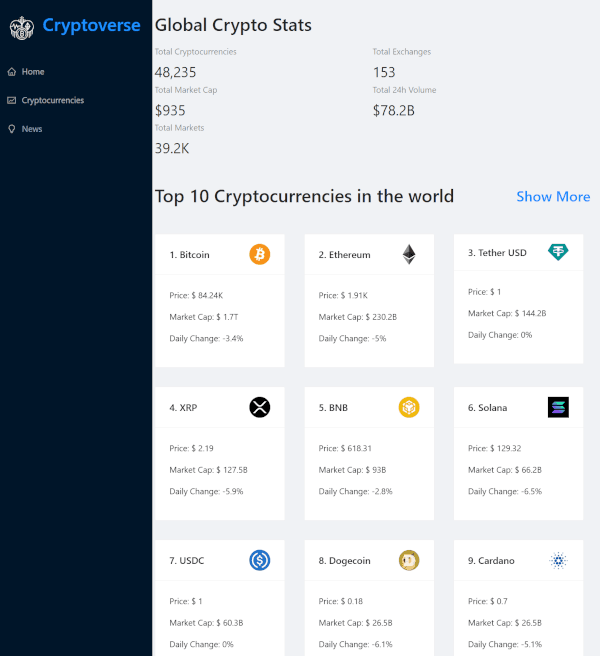Click Bitcoin Daily Change -3.4%

(x=206, y=338)
